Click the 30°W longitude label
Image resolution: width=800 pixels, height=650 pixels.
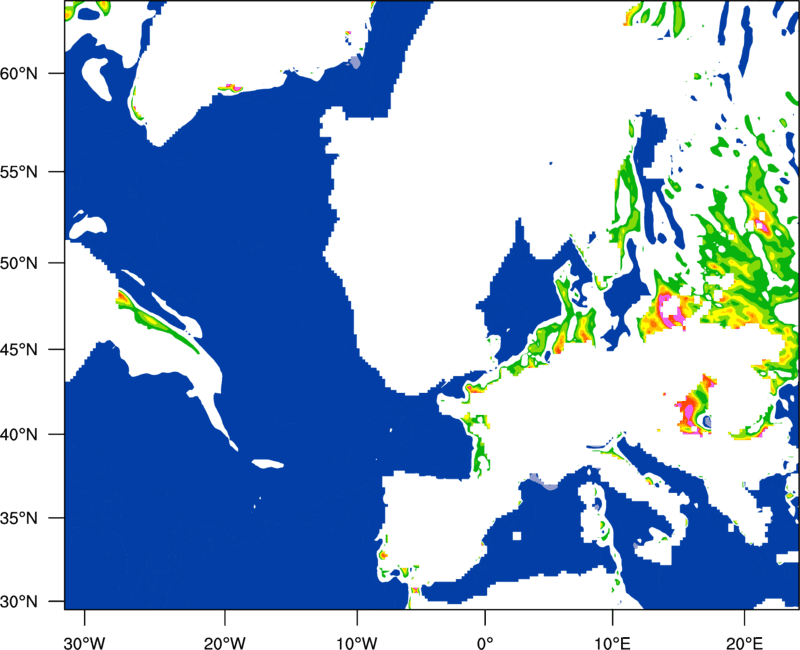coord(85,642)
